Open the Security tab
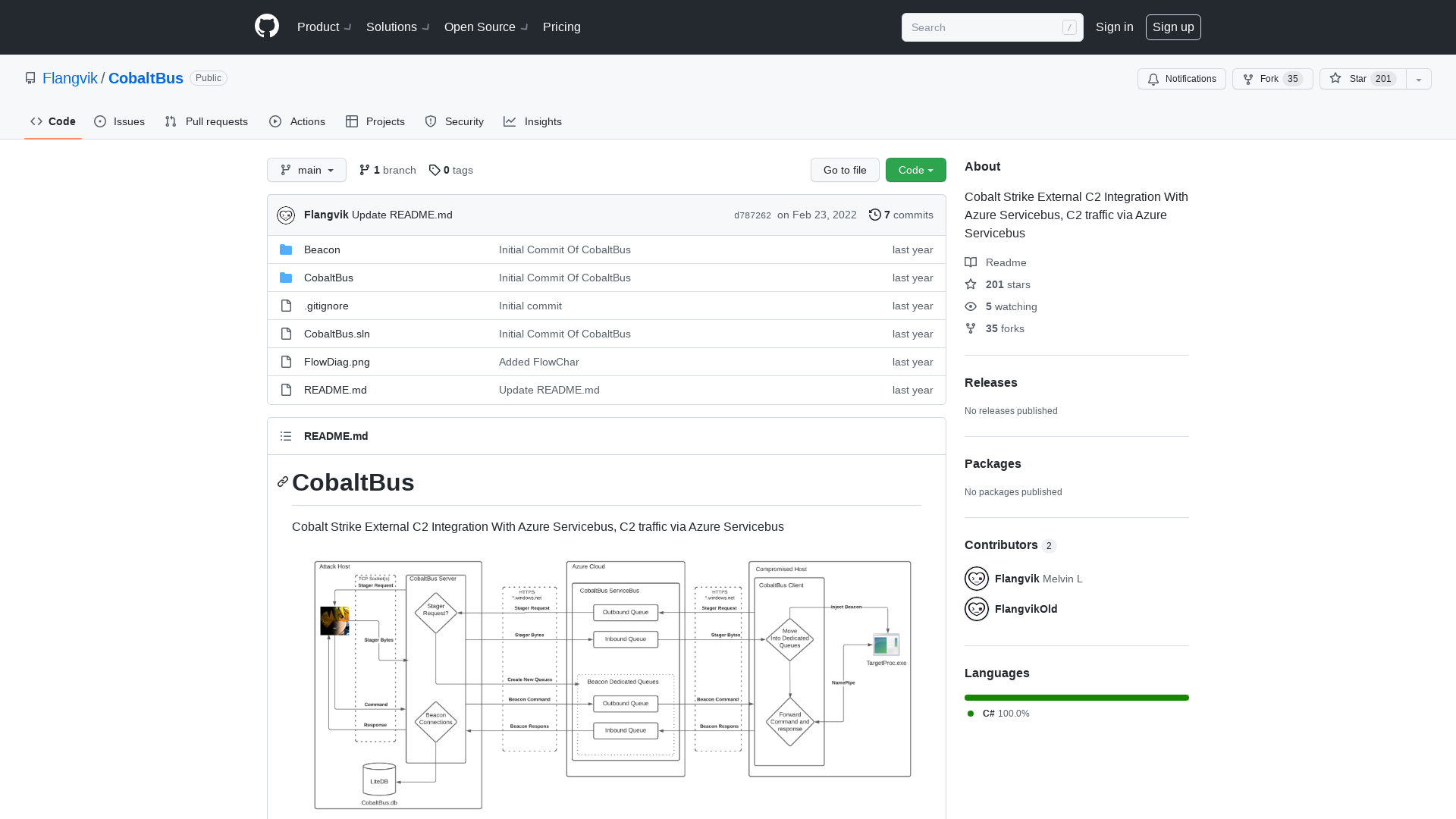Image resolution: width=1456 pixels, height=819 pixels. point(454,121)
